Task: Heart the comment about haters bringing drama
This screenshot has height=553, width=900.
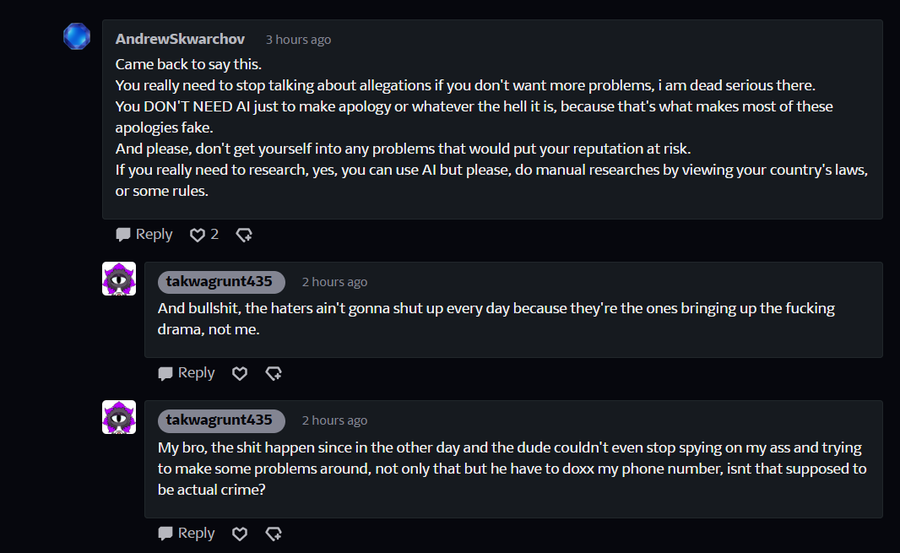Action: 240,373
